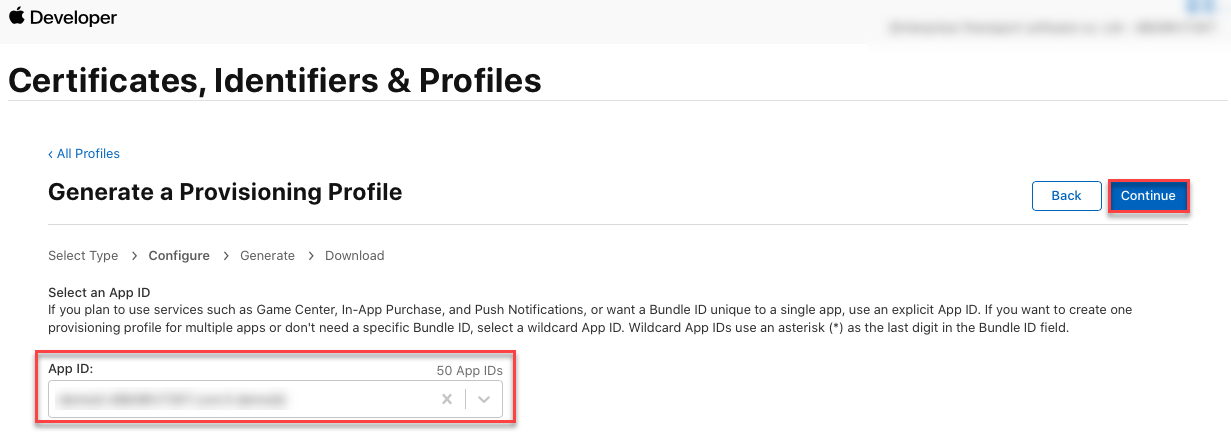Click the Apple logo icon
The height and width of the screenshot is (432, 1231).
pos(17,17)
